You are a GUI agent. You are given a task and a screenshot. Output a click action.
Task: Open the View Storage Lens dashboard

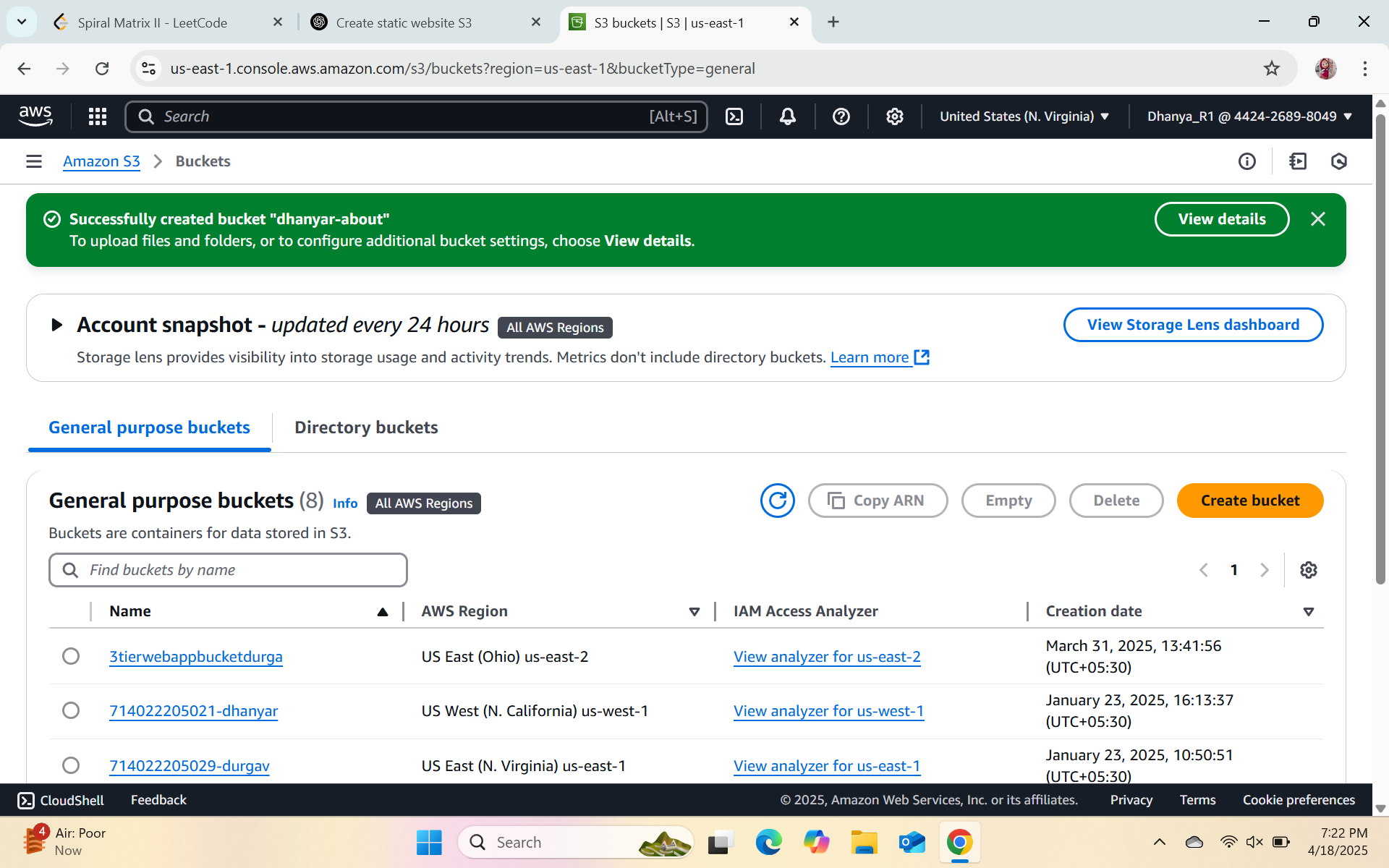point(1193,325)
